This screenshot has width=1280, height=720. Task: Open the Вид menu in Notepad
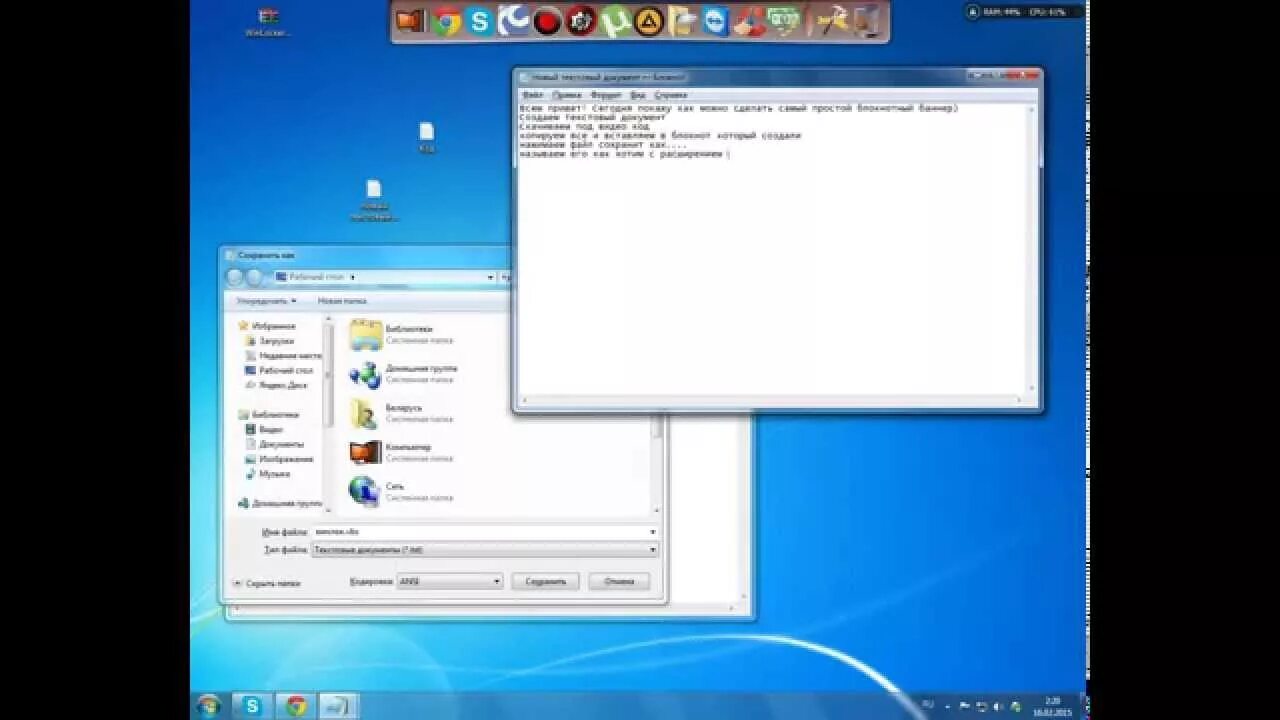click(x=637, y=95)
